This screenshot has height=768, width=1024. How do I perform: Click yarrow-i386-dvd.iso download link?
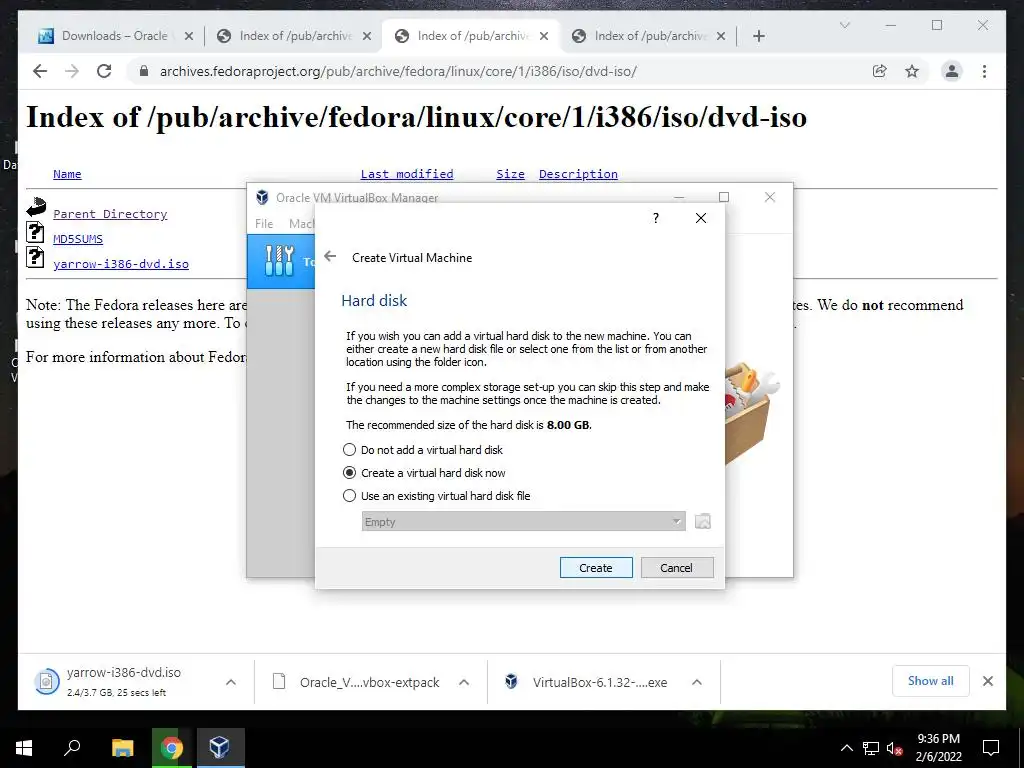(x=121, y=264)
